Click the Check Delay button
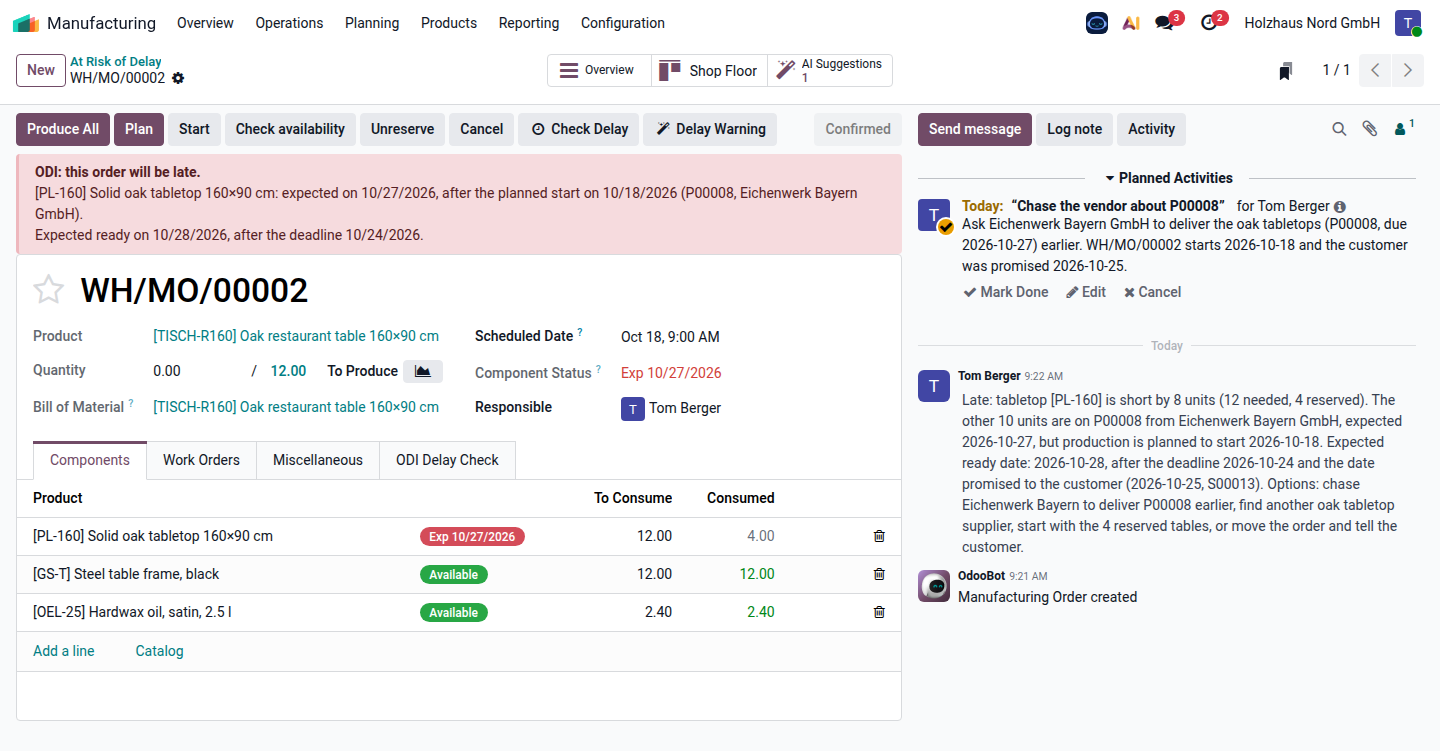 (x=579, y=129)
